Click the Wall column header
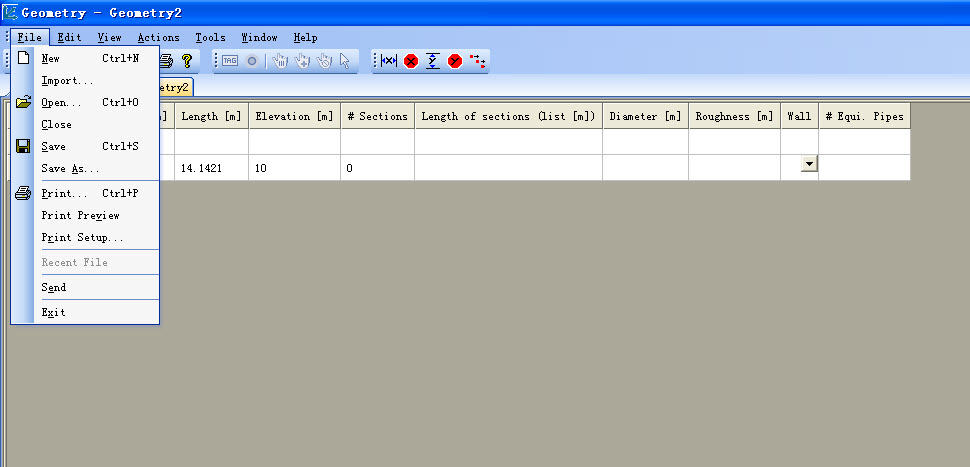Screen dimensions: 970x467 [799, 116]
